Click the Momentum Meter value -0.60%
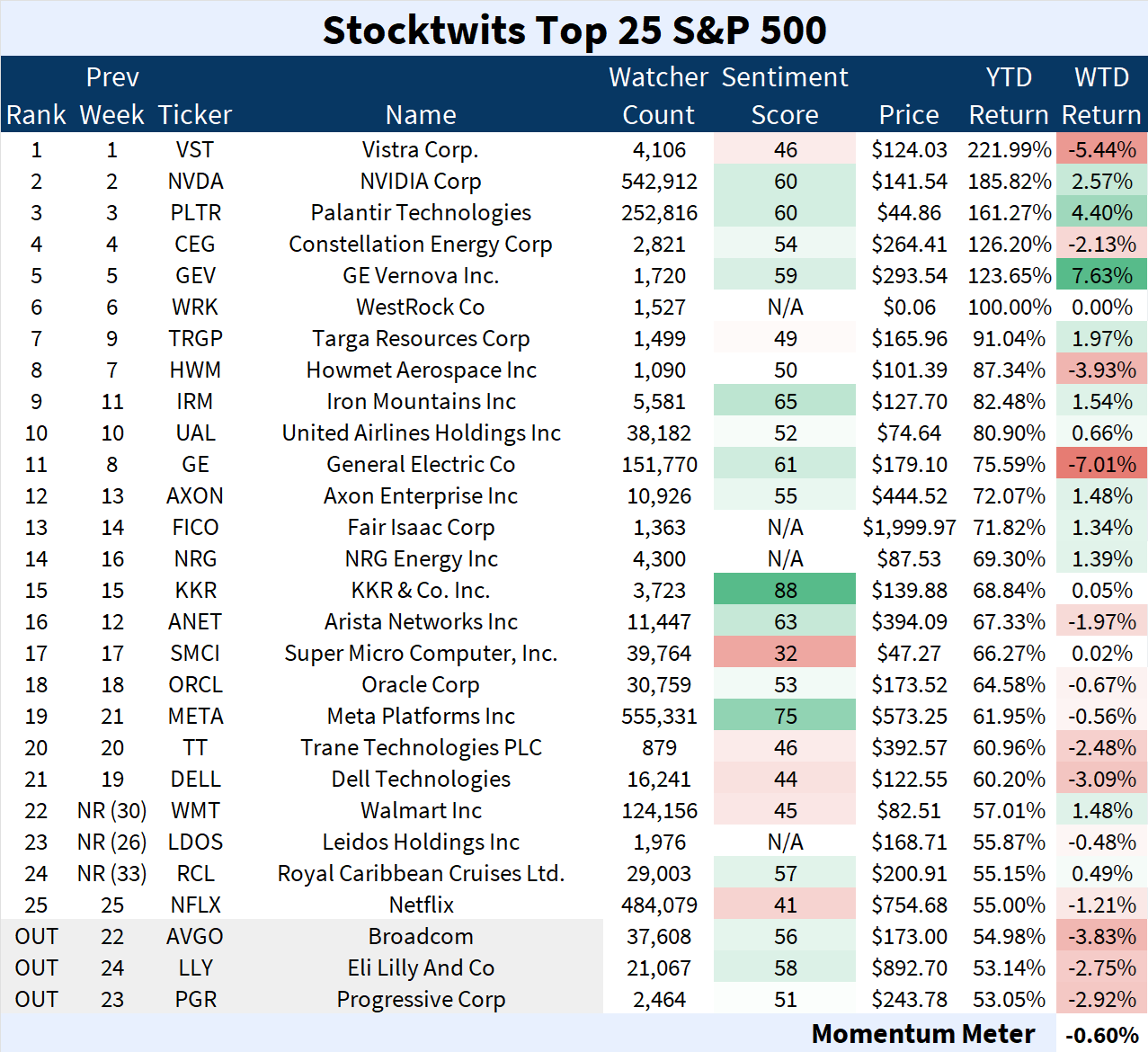 1101,1035
